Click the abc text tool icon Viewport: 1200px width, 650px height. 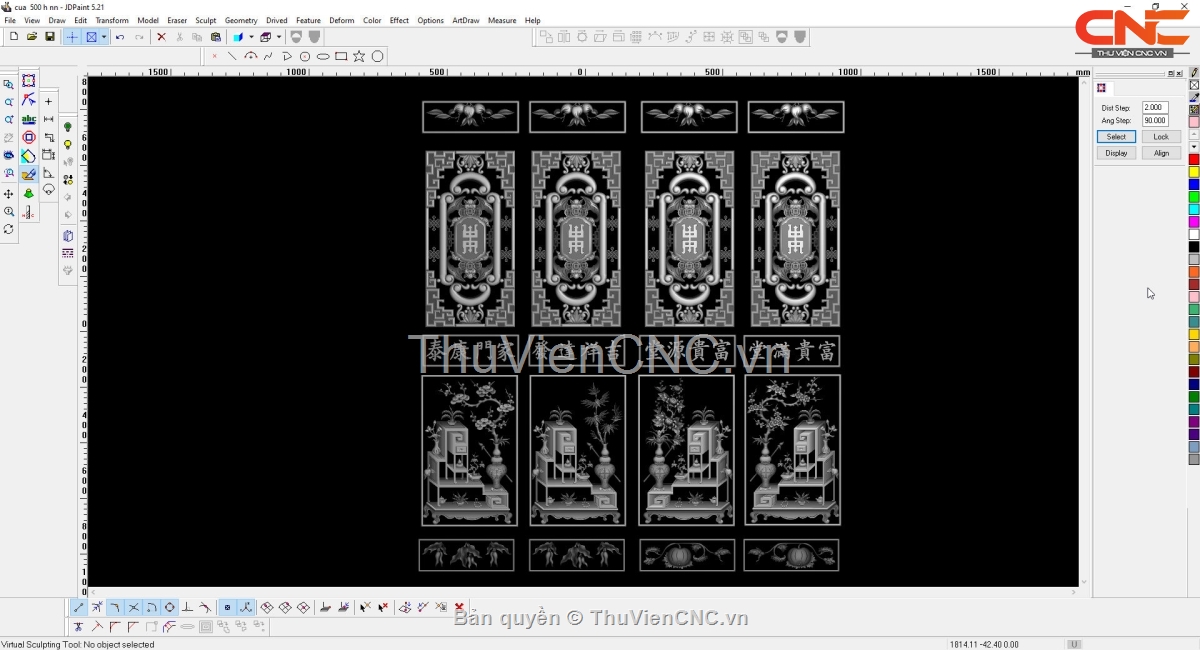[28, 119]
